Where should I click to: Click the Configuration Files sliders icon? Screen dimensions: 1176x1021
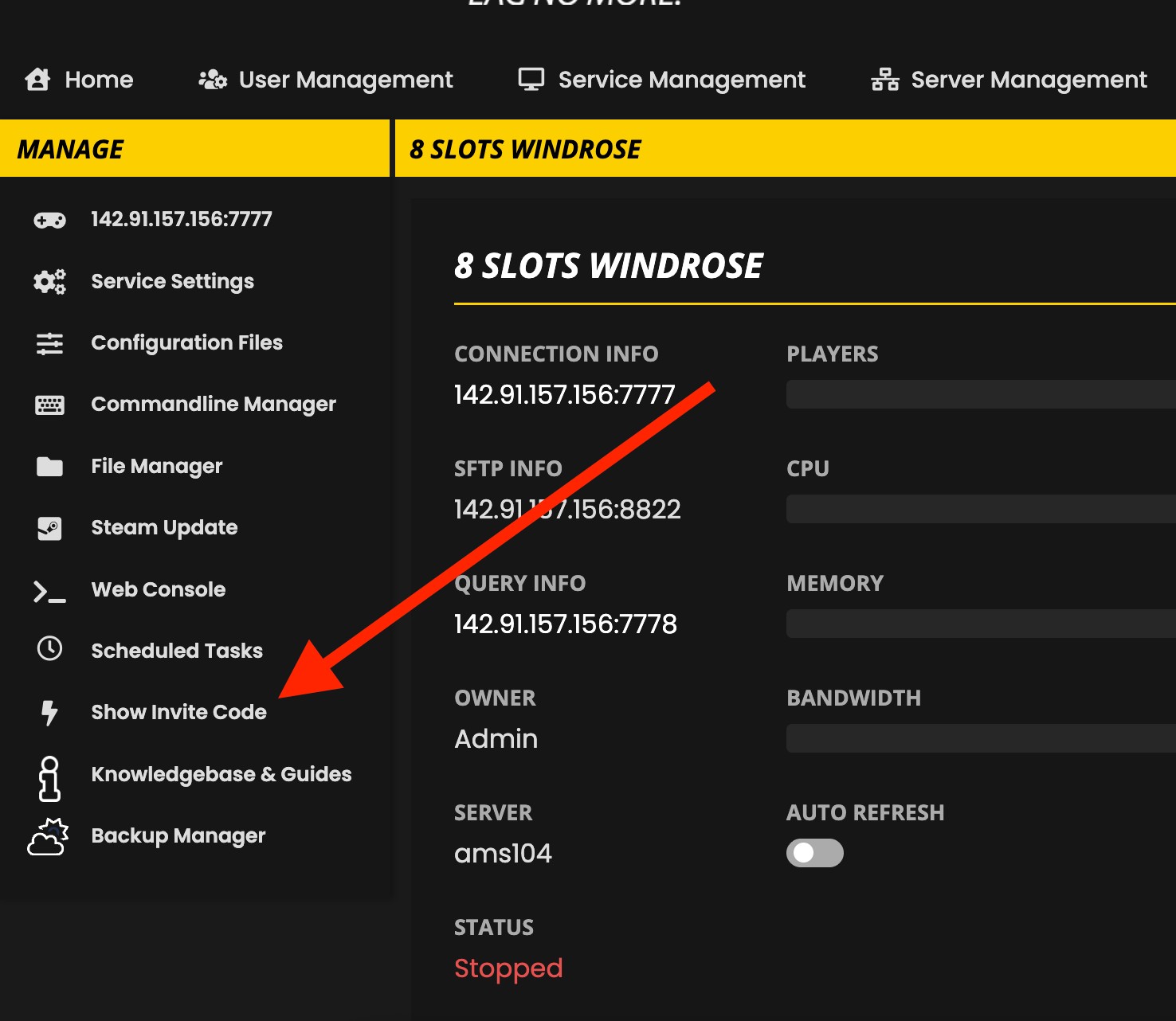click(x=49, y=343)
